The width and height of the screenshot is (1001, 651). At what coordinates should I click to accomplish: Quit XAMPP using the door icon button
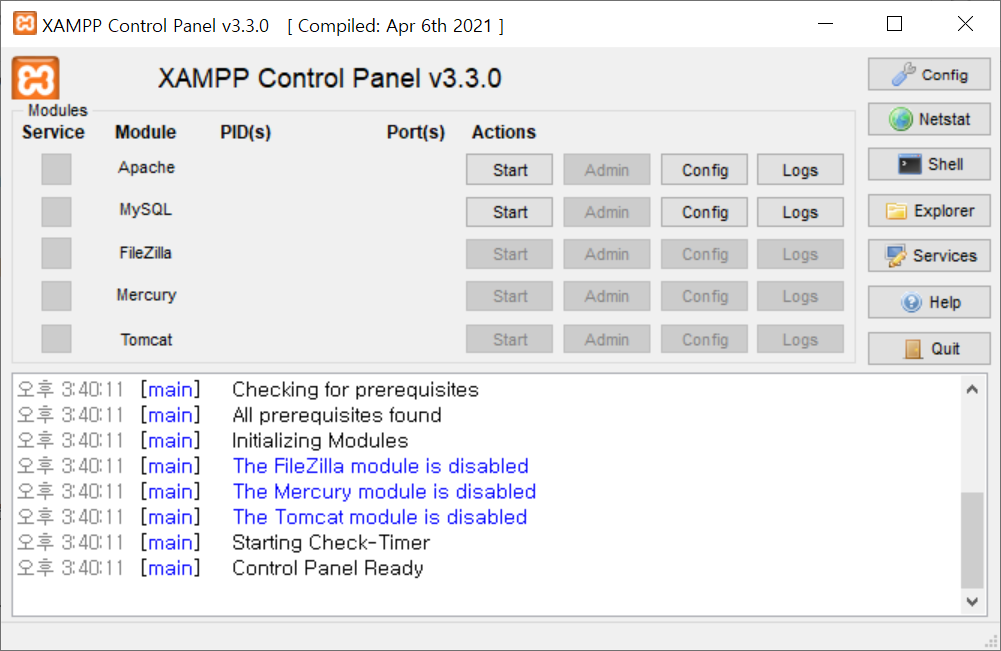[929, 348]
